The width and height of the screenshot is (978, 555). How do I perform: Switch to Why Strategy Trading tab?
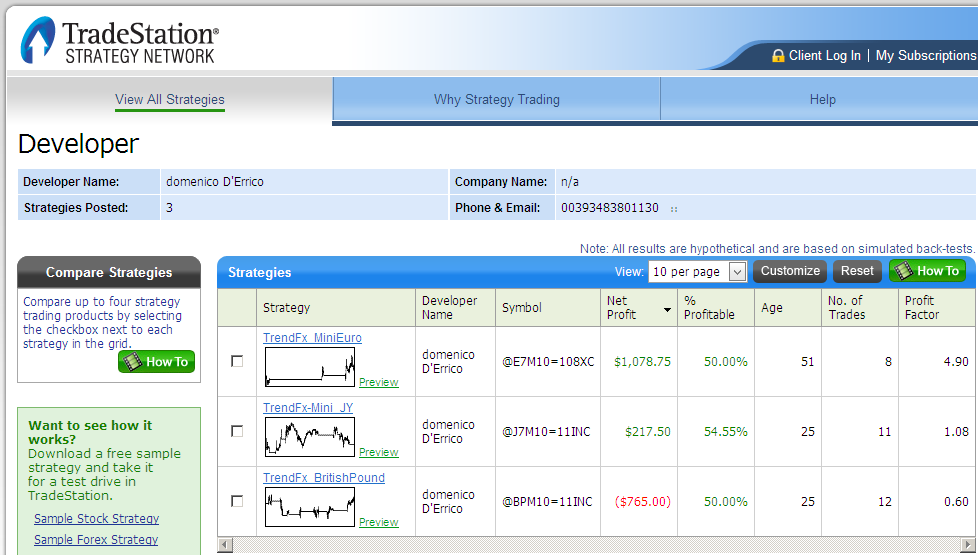pyautogui.click(x=496, y=99)
